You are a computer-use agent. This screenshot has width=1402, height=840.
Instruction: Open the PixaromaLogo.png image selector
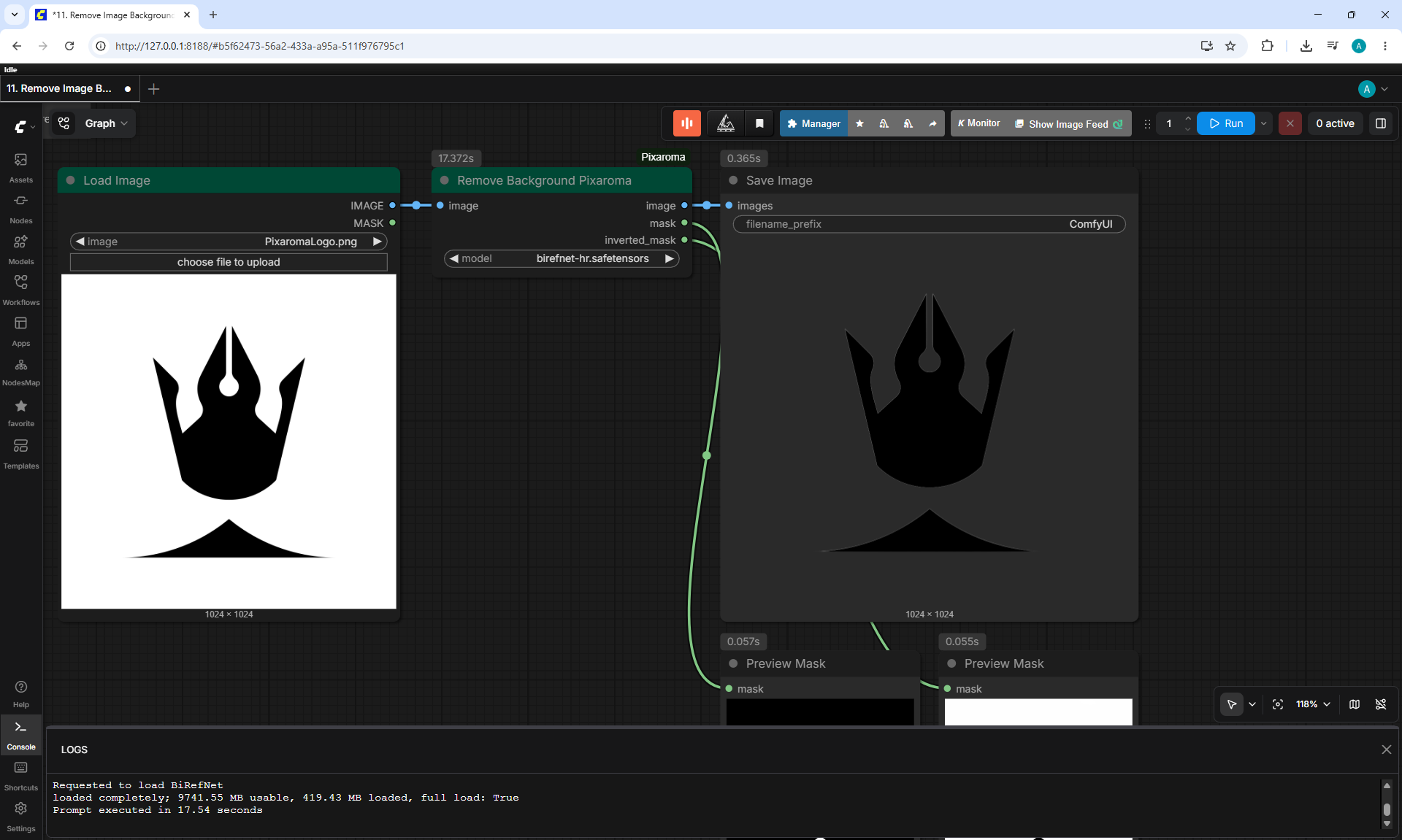pos(229,242)
